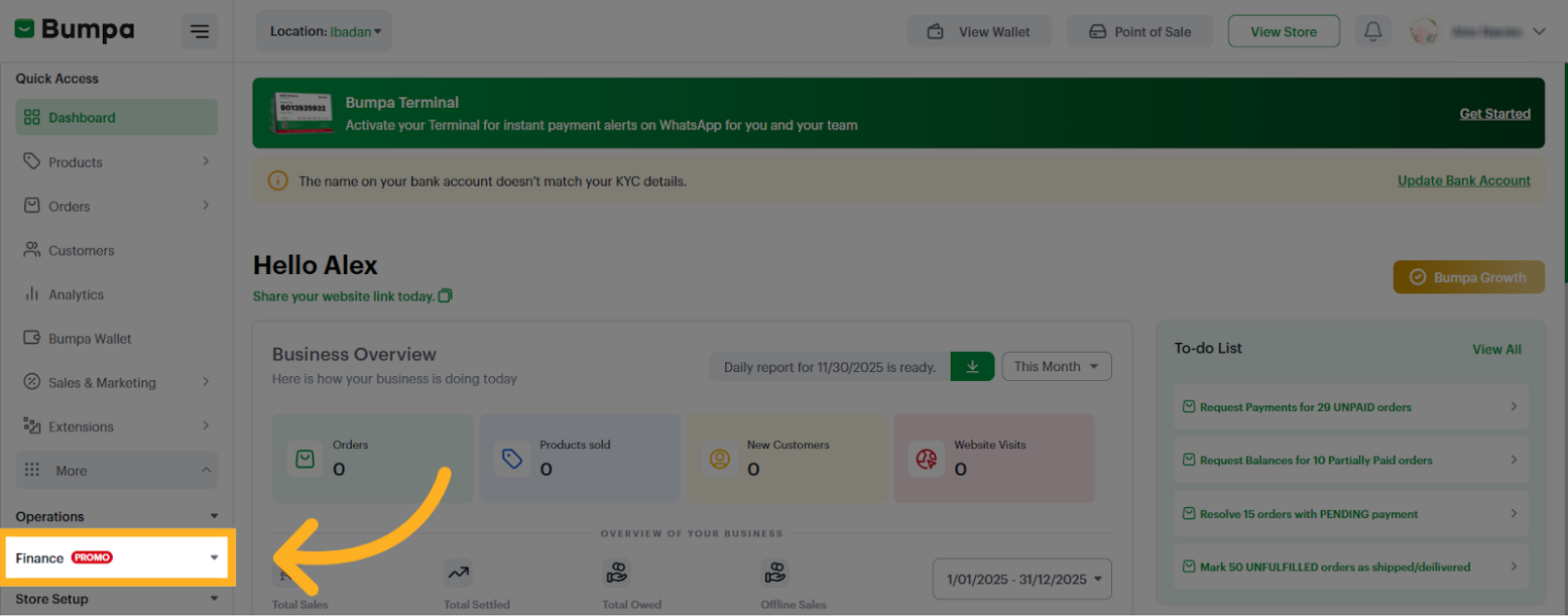Expand the Extensions submenu chevron
The width and height of the screenshot is (1568, 616).
click(x=205, y=426)
